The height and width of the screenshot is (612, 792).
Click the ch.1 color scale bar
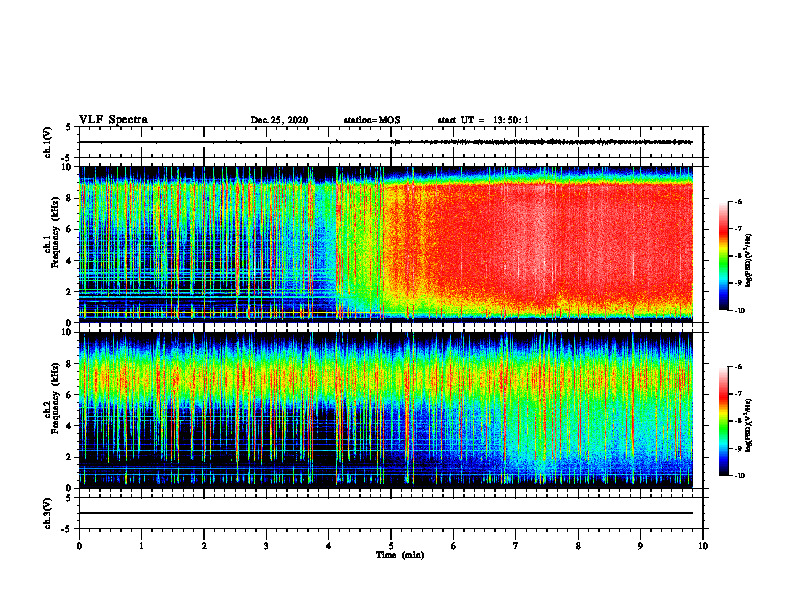(x=723, y=256)
